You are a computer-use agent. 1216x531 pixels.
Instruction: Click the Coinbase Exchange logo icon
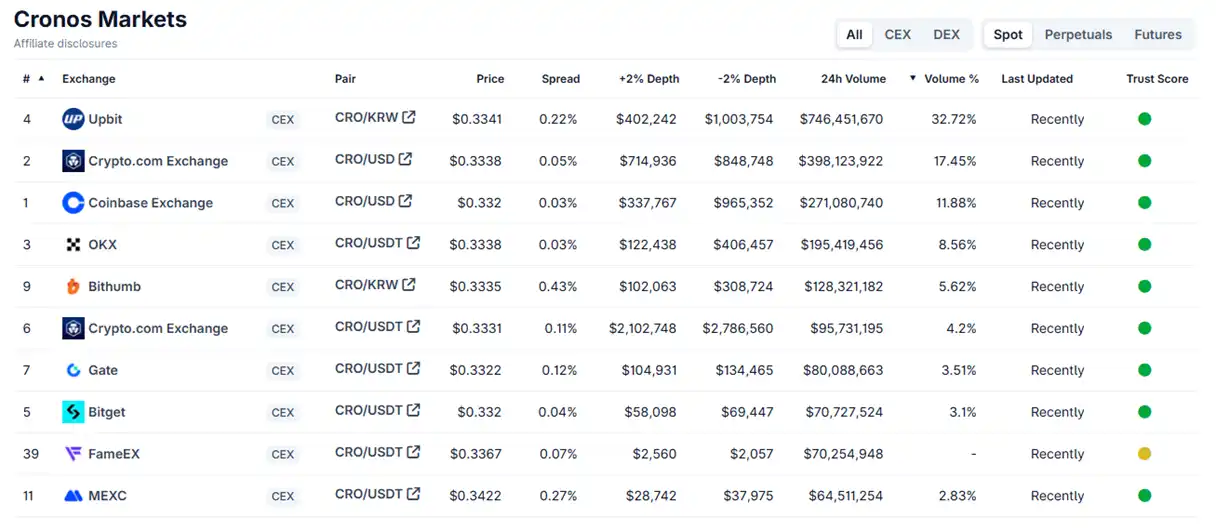tap(73, 203)
